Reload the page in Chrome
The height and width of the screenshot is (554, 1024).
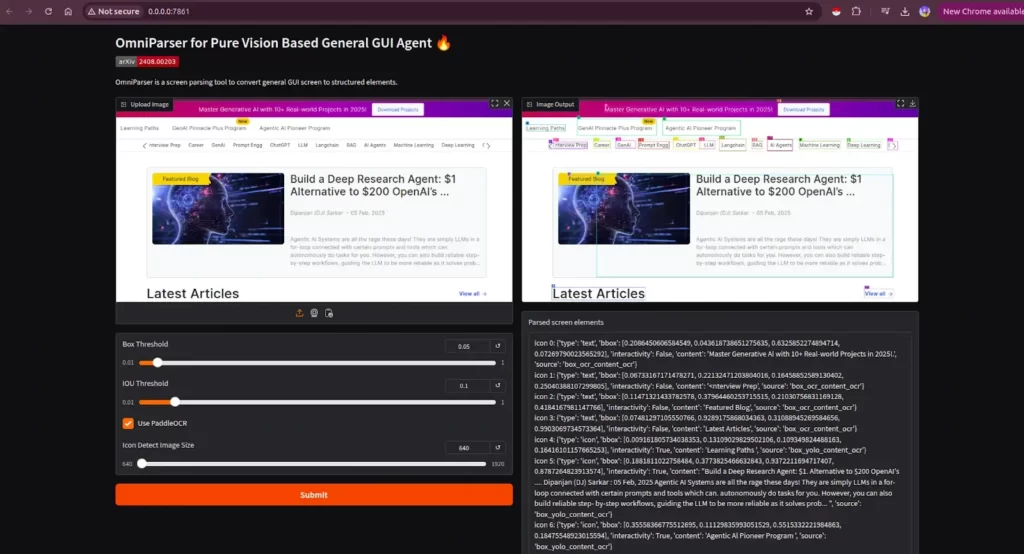(48, 11)
